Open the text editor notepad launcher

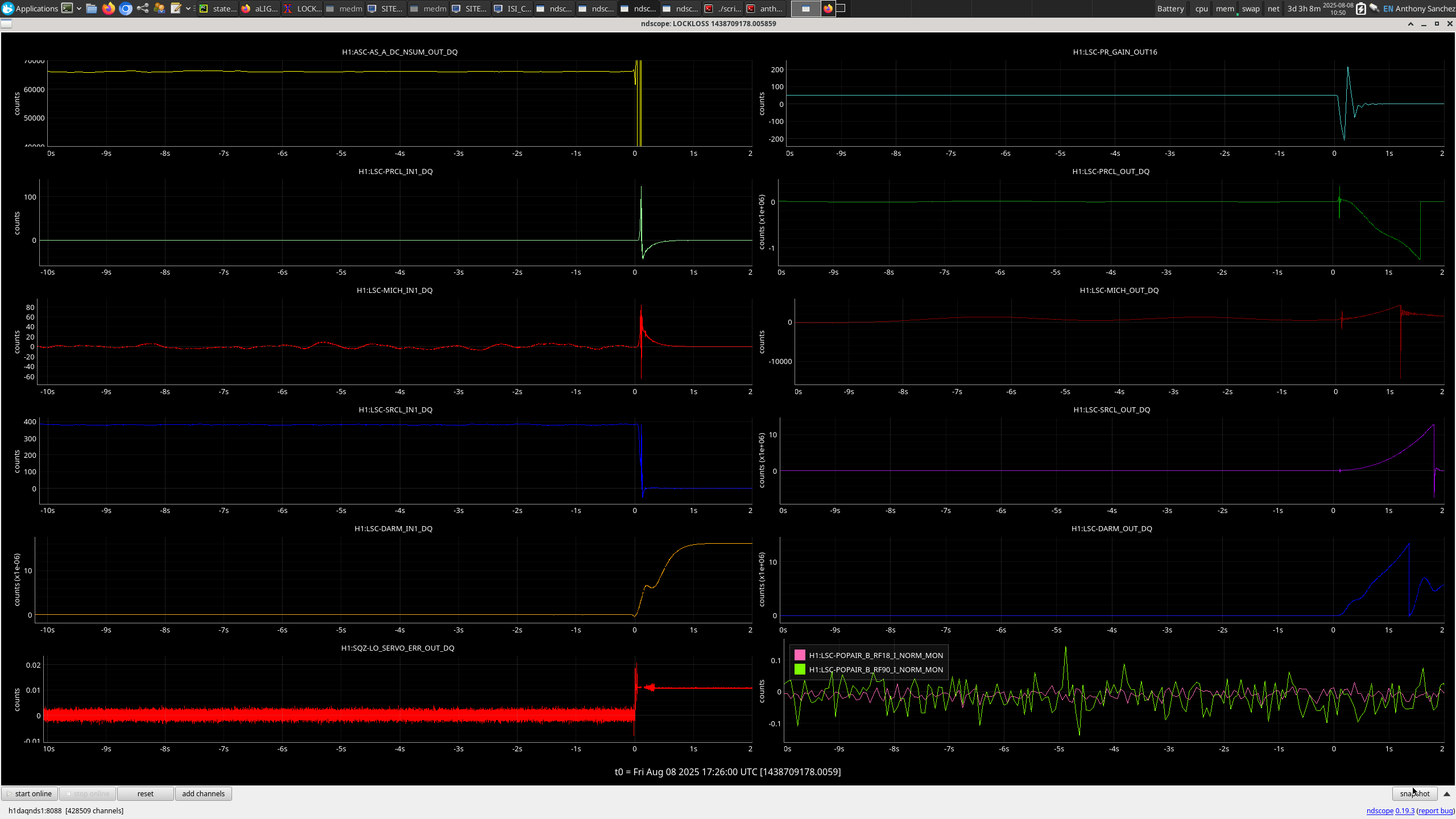point(176,9)
